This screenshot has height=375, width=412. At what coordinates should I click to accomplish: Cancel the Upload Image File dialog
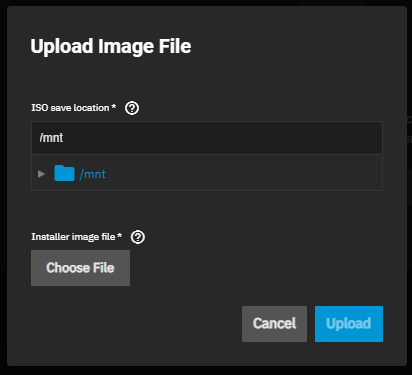274,324
